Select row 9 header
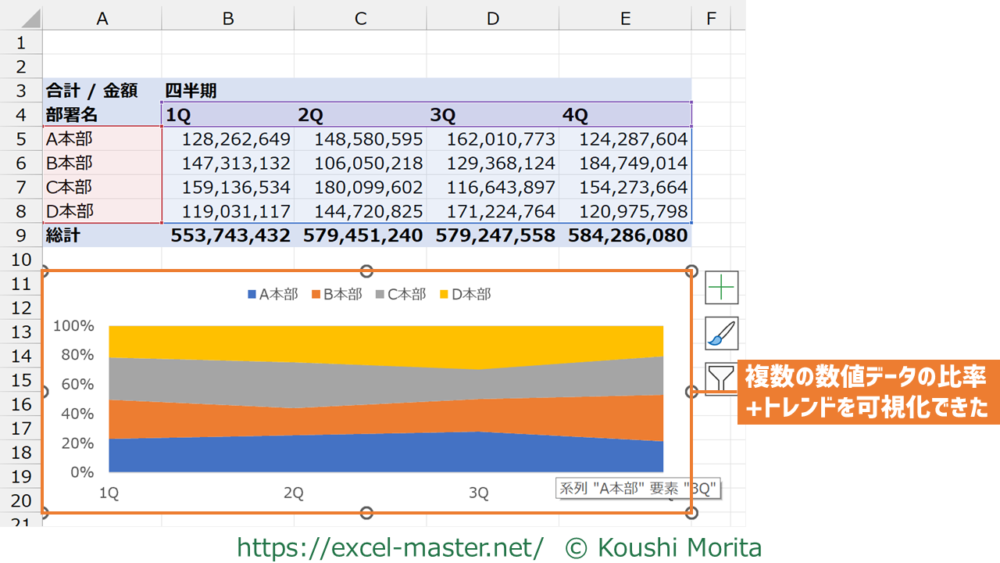 coord(21,236)
